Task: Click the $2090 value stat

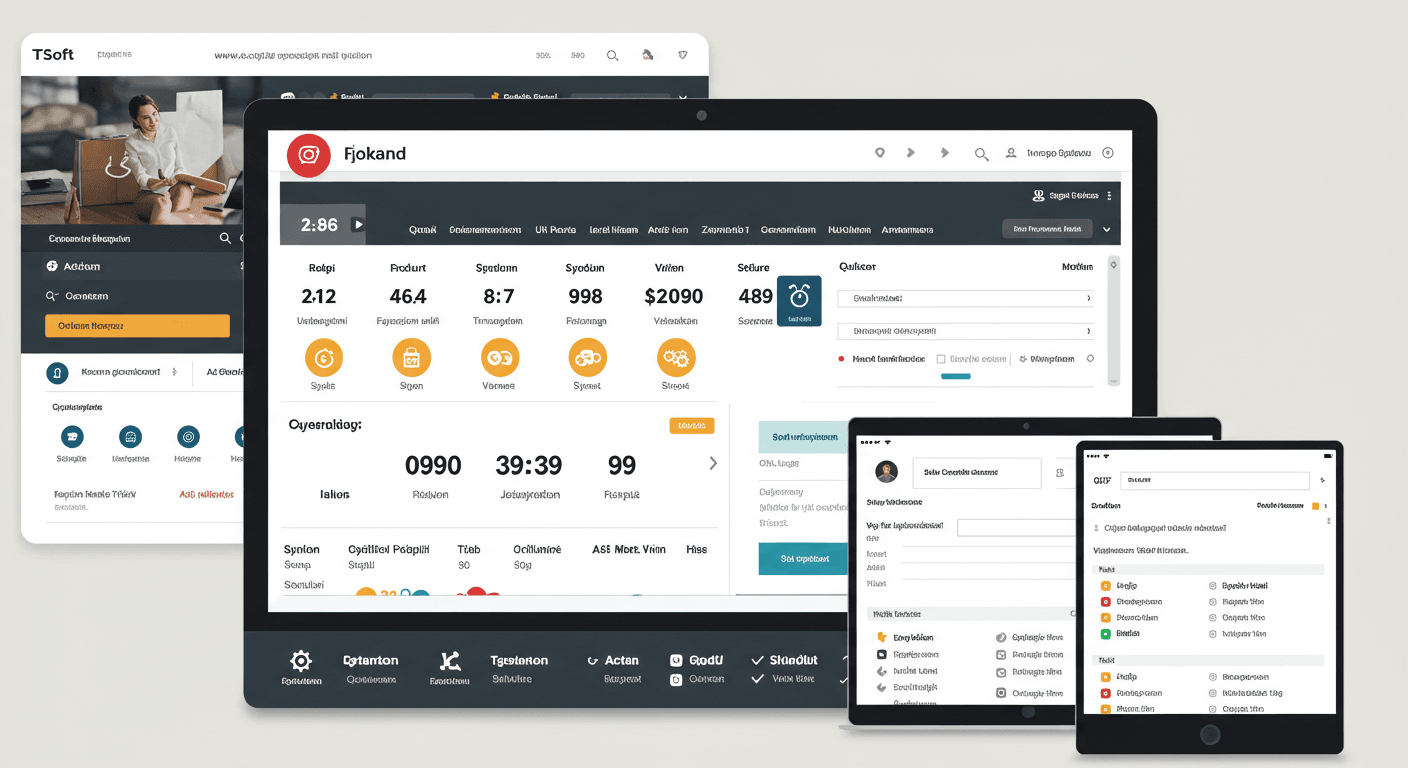Action: [674, 297]
